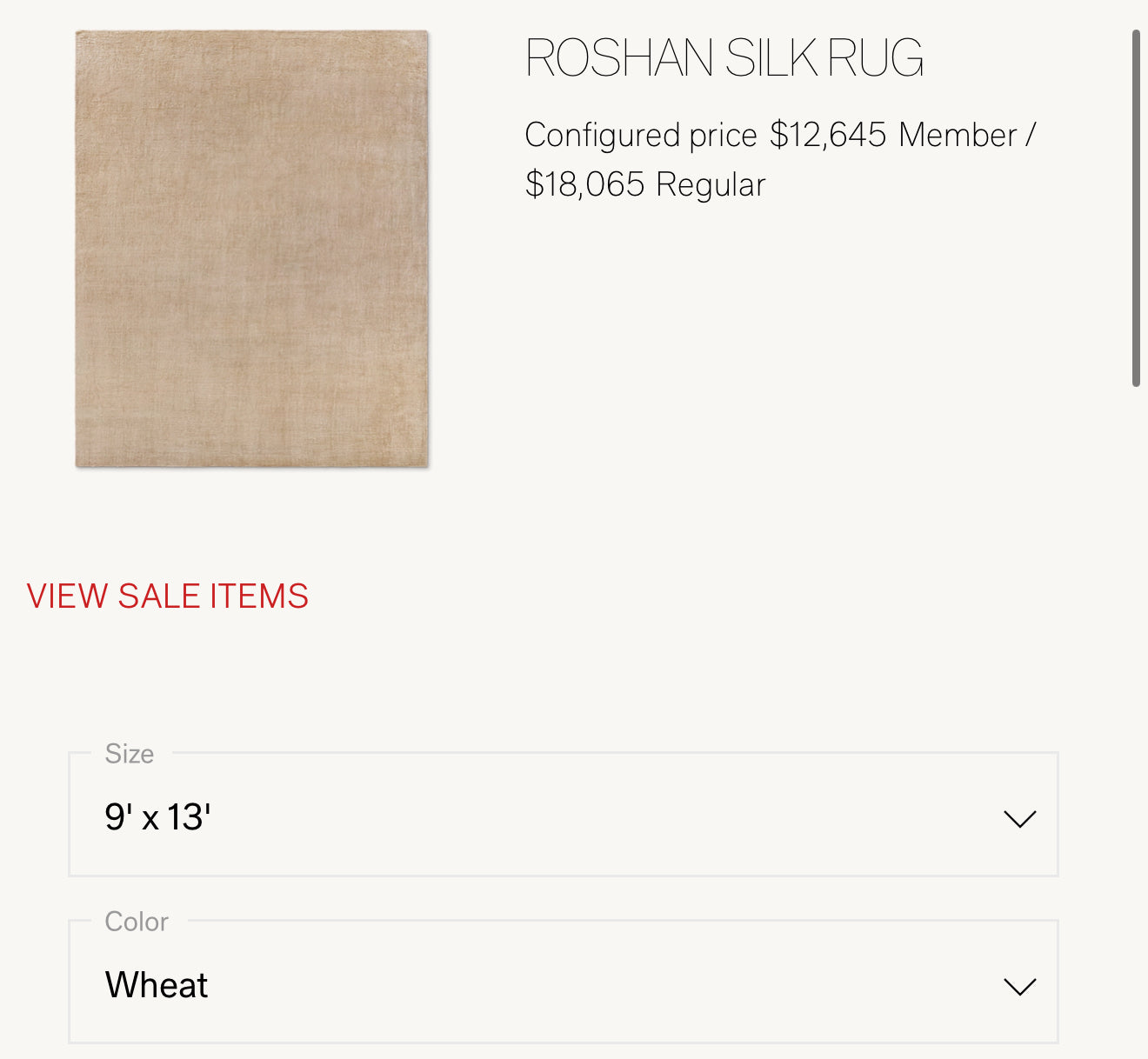The image size is (1148, 1059).
Task: Click the Size label above the dropdown
Action: (x=130, y=754)
